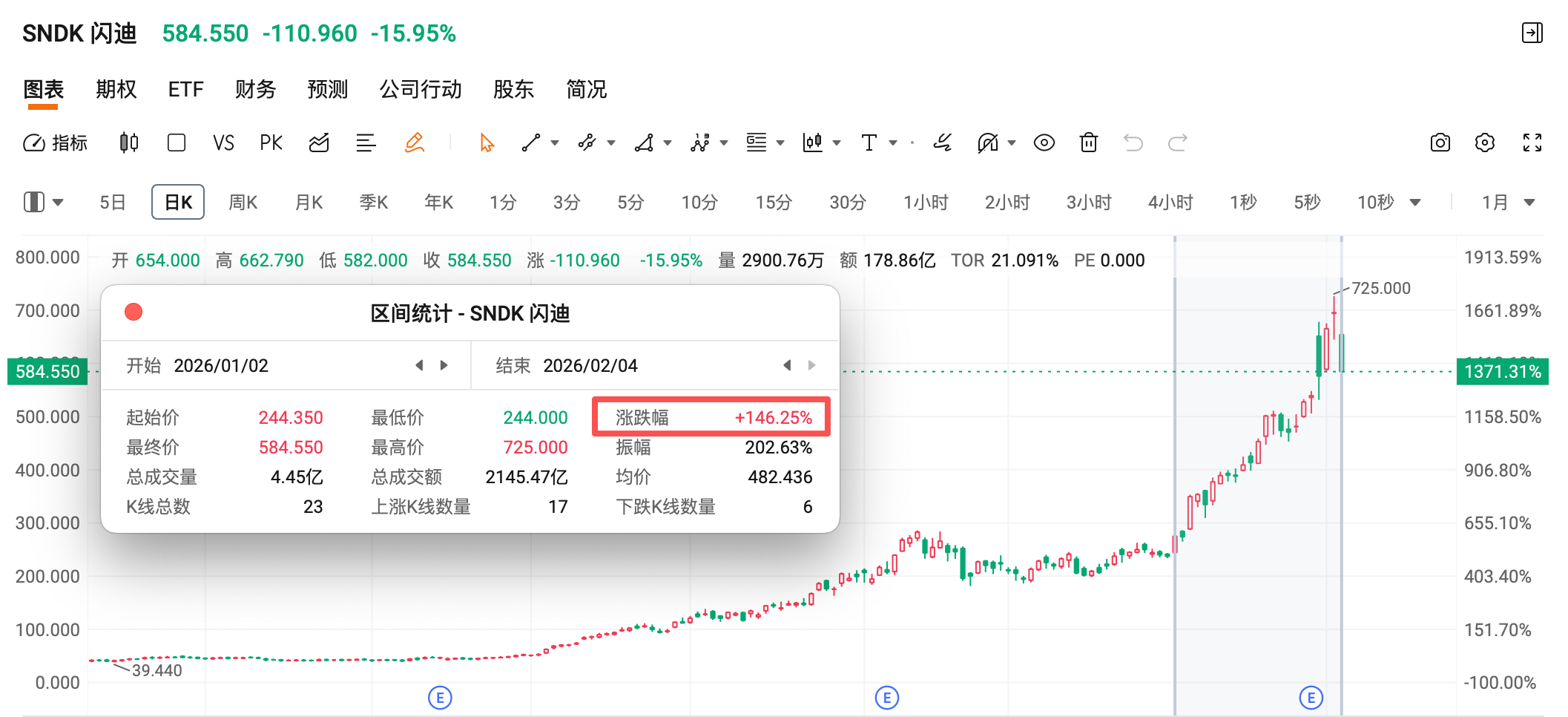Toggle the magnet snap tool
The image size is (1568, 717).
click(x=988, y=143)
